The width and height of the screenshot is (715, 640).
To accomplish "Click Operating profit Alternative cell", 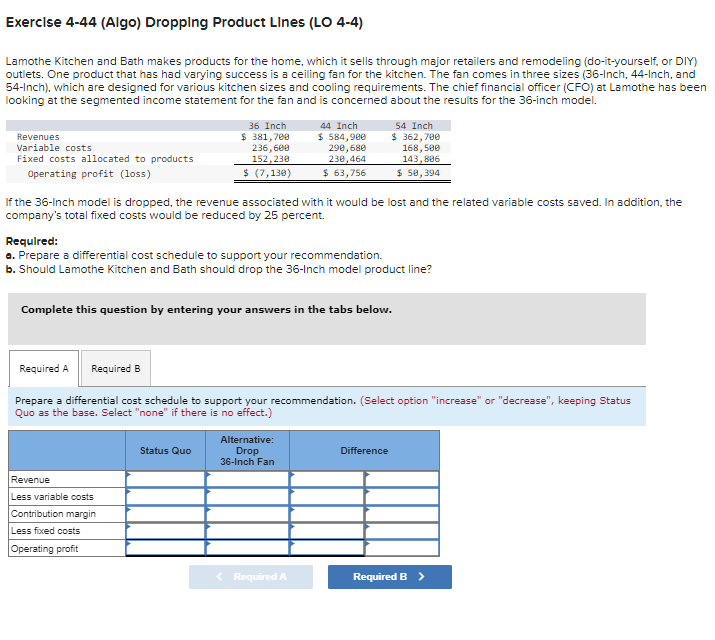I will tap(247, 548).
